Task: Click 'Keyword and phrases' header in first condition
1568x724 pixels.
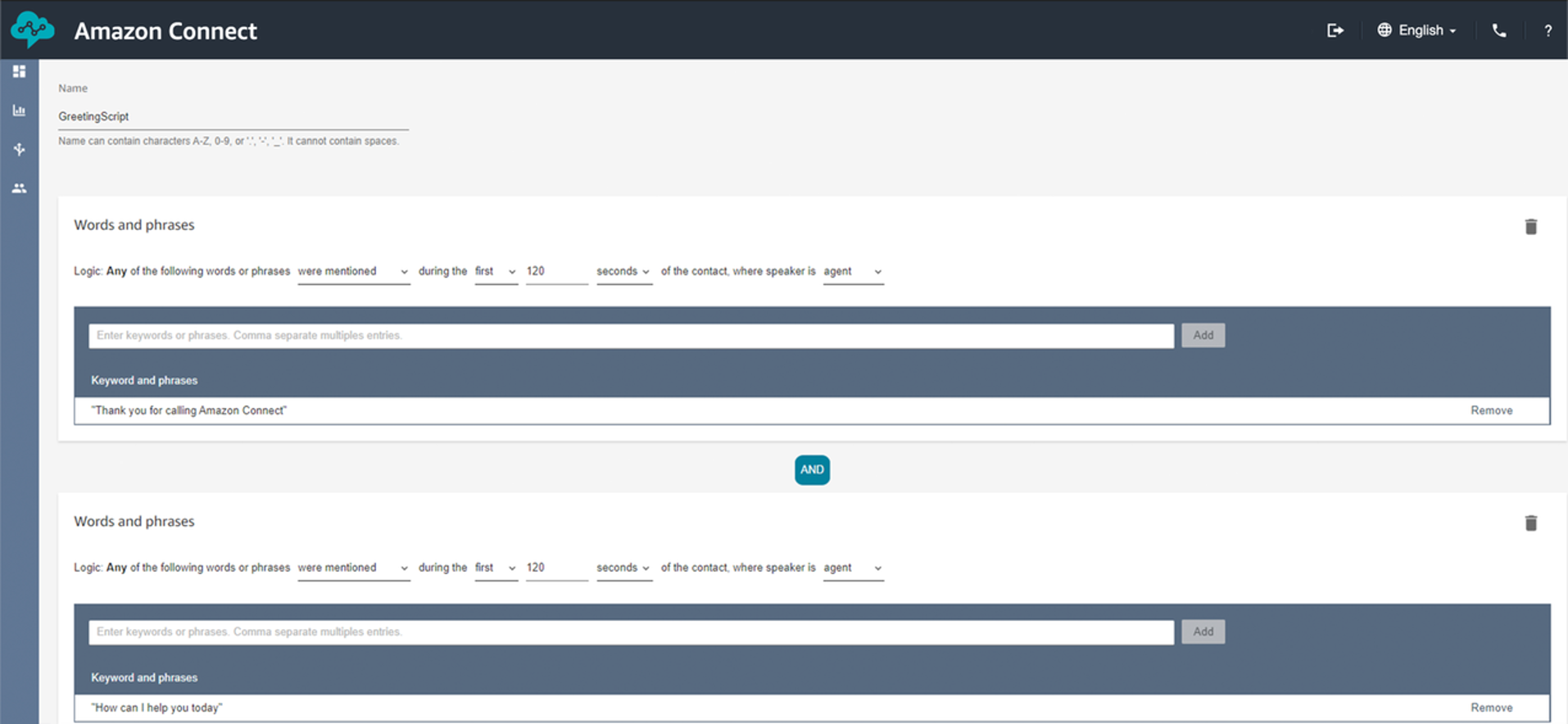Action: click(x=144, y=381)
